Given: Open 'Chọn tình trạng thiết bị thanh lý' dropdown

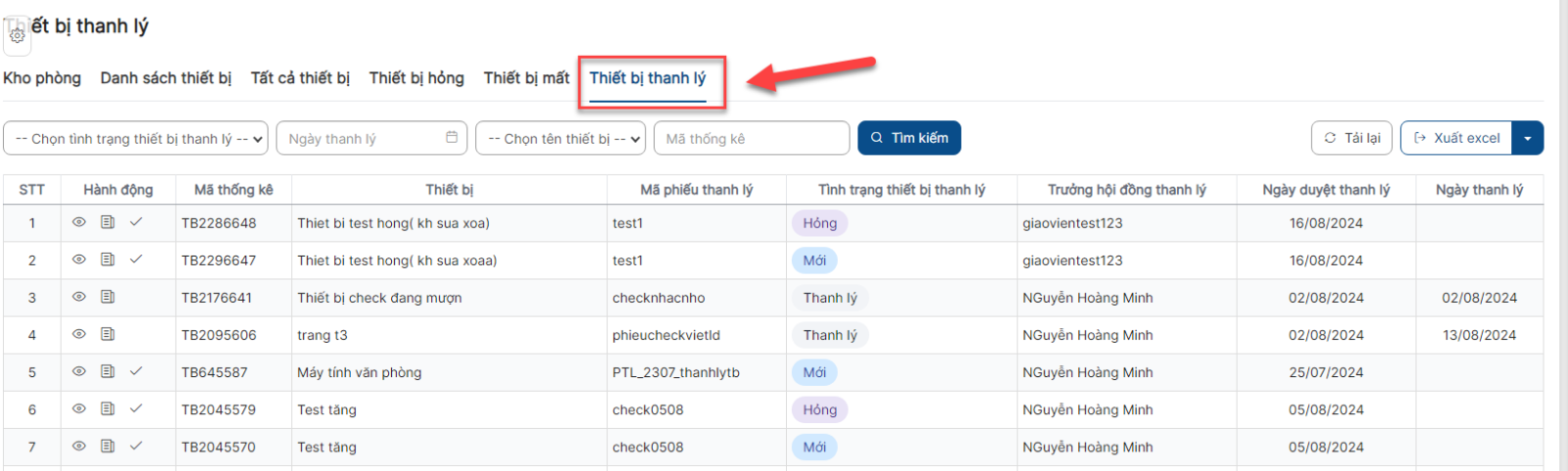Looking at the screenshot, I should pos(136,138).
